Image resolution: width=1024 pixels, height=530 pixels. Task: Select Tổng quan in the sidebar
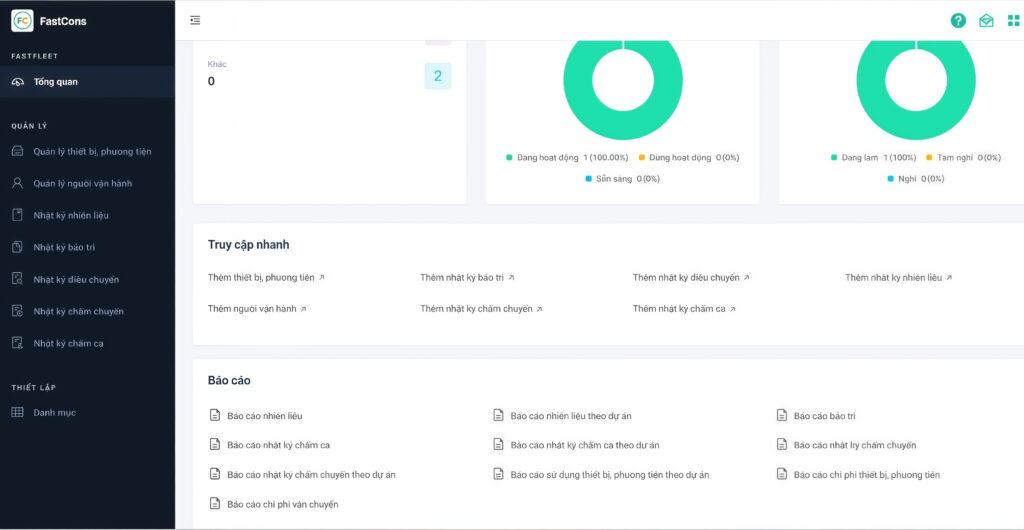[55, 82]
